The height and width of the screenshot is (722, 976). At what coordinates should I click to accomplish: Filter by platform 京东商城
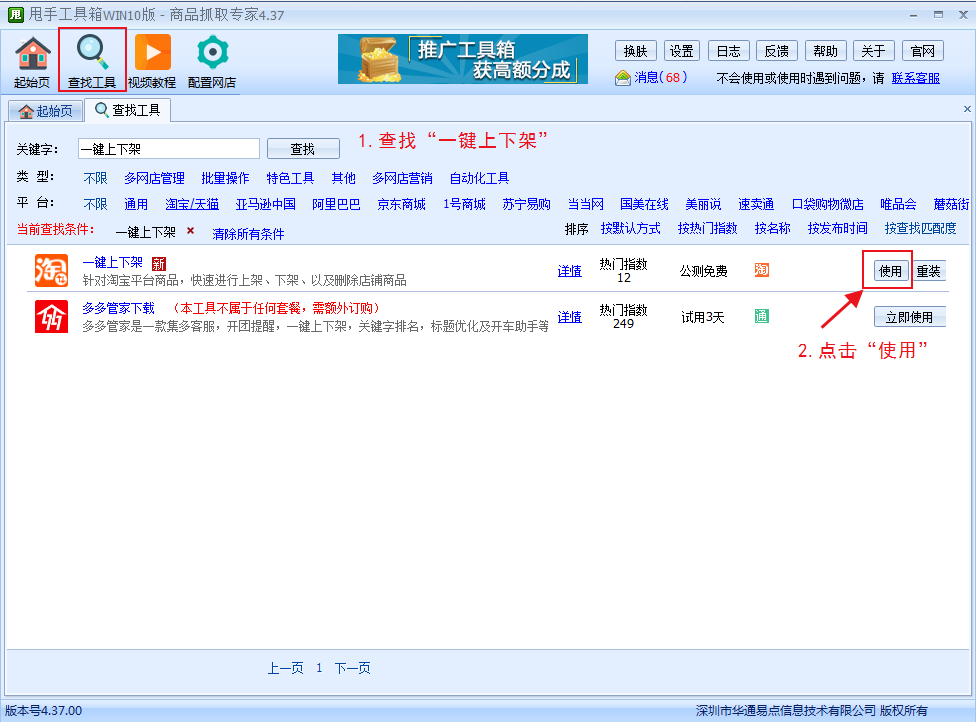point(401,204)
